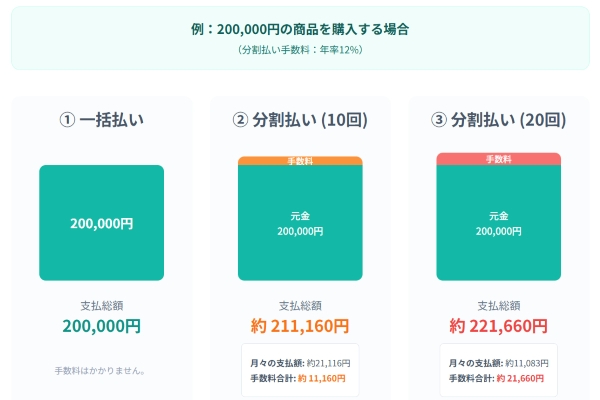Click the 分割払い手数料:年率12% subtitle
Viewport: 600px width, 400px height.
300,50
